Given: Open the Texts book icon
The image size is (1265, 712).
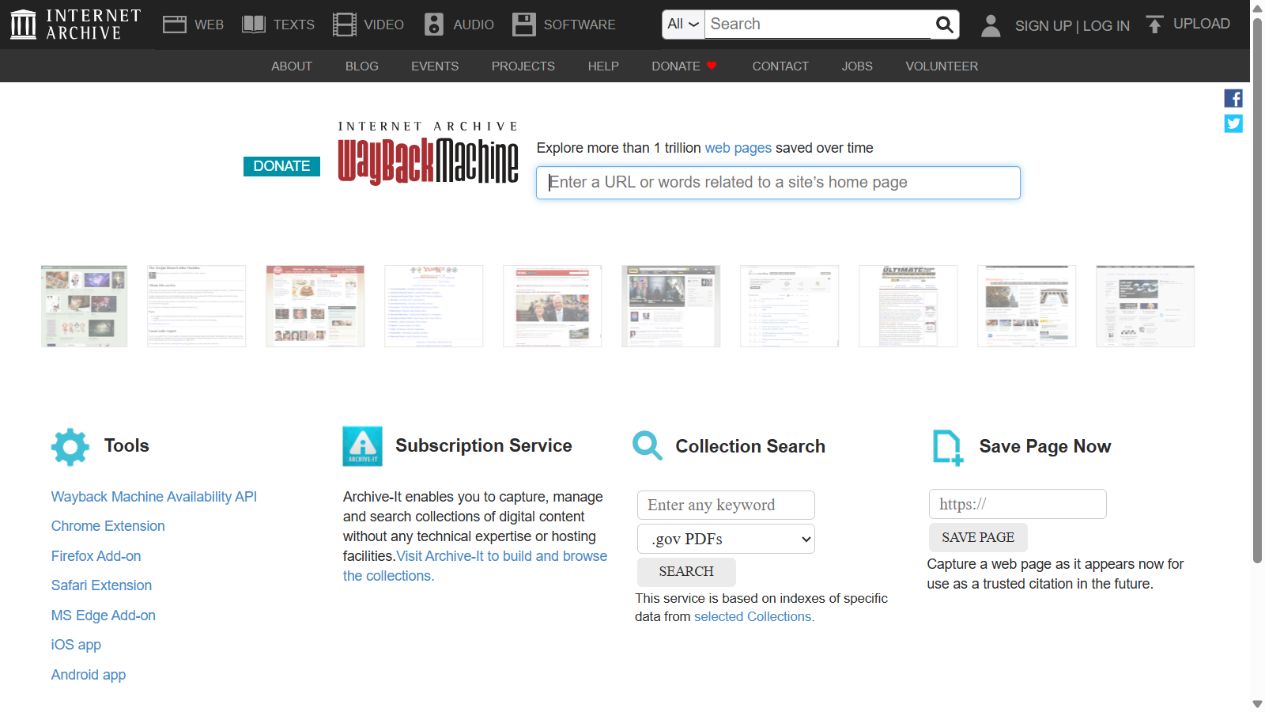Looking at the screenshot, I should [254, 24].
